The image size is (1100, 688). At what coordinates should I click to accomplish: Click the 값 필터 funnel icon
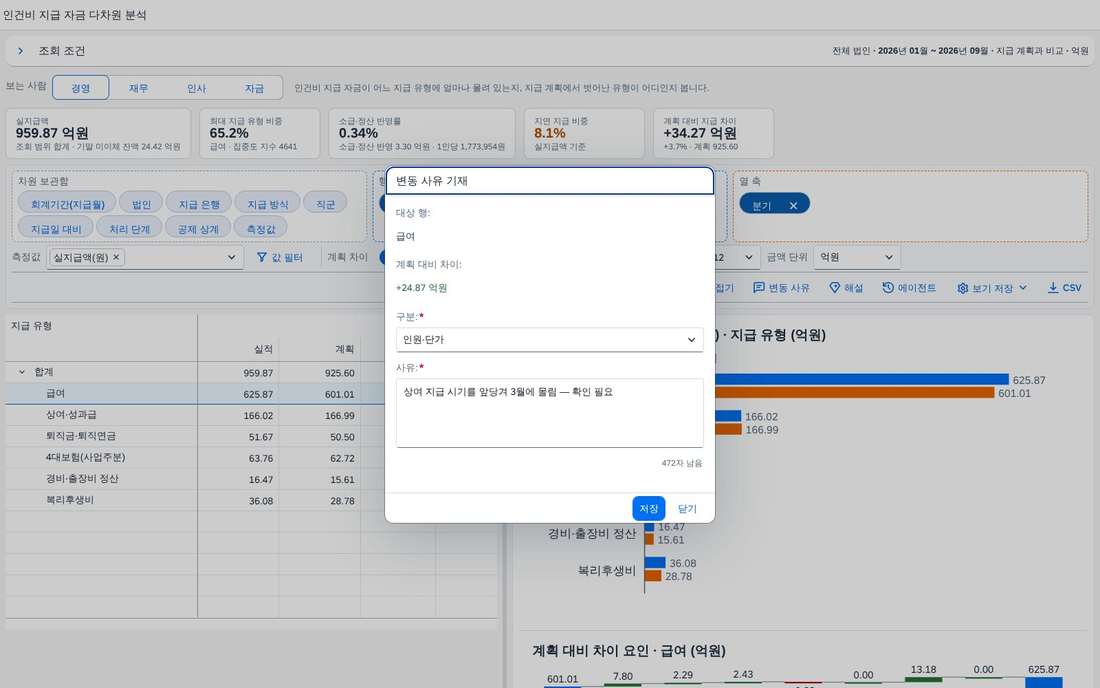(x=262, y=257)
